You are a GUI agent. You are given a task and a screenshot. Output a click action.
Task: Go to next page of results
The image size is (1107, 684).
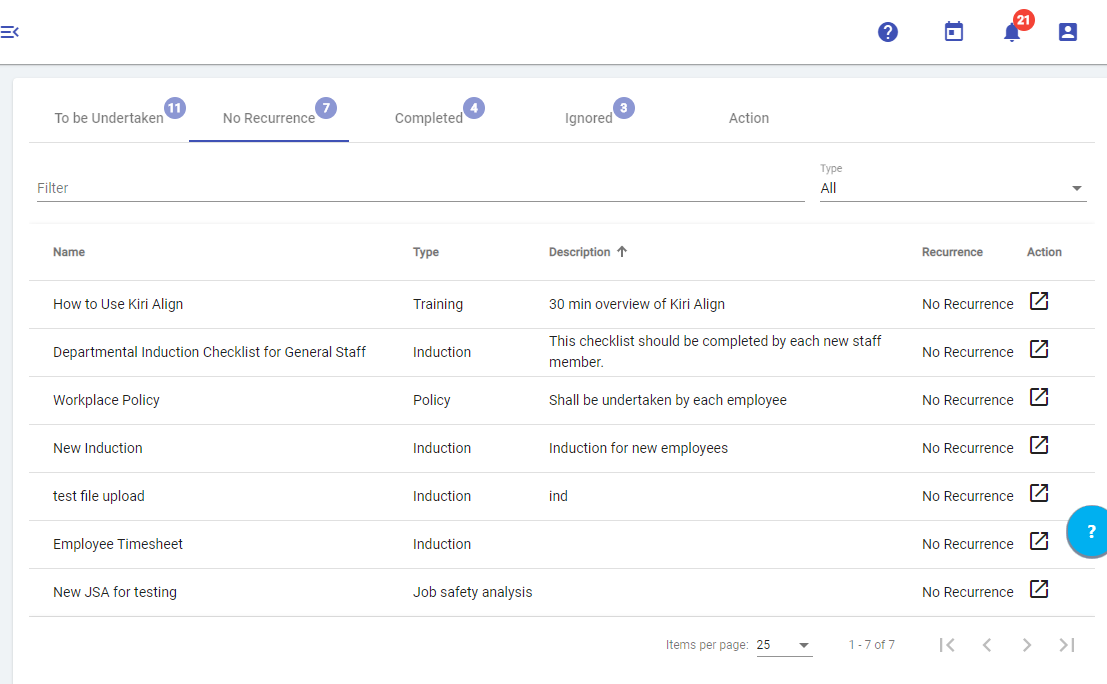click(x=1027, y=644)
